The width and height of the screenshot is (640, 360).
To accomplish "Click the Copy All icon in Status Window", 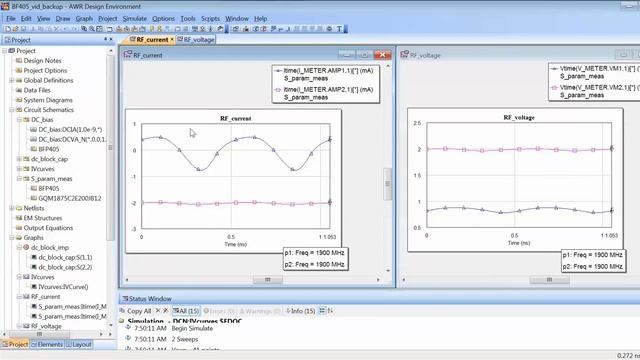I will pyautogui.click(x=122, y=311).
